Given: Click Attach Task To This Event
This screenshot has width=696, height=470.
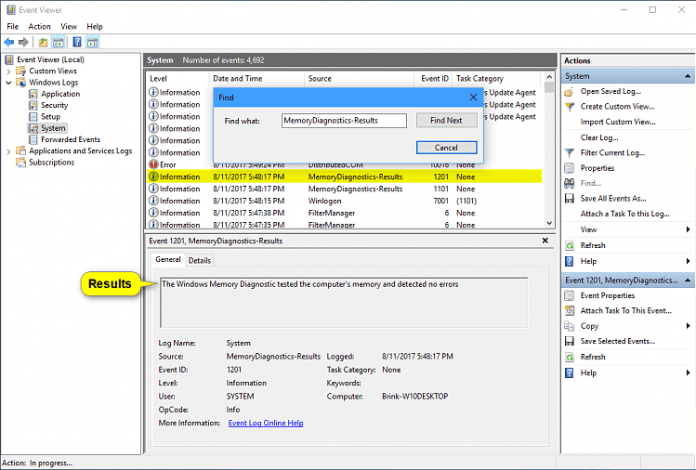Looking at the screenshot, I should (x=626, y=311).
